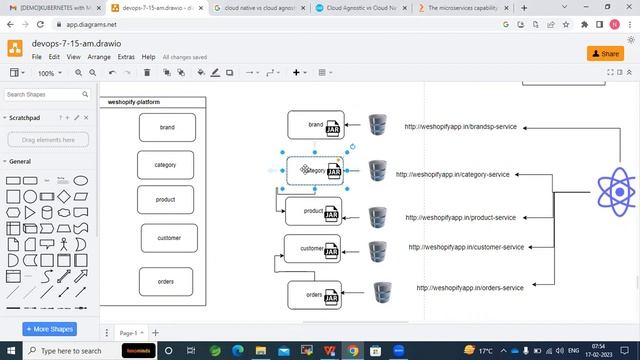Pick the cloud shape in General
The width and height of the screenshot is (640, 360).
point(64,212)
